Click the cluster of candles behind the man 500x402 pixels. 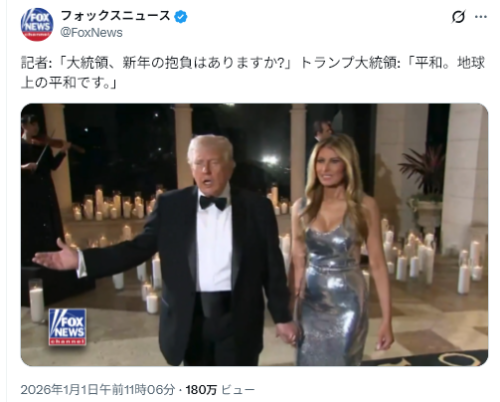pyautogui.click(x=113, y=203)
